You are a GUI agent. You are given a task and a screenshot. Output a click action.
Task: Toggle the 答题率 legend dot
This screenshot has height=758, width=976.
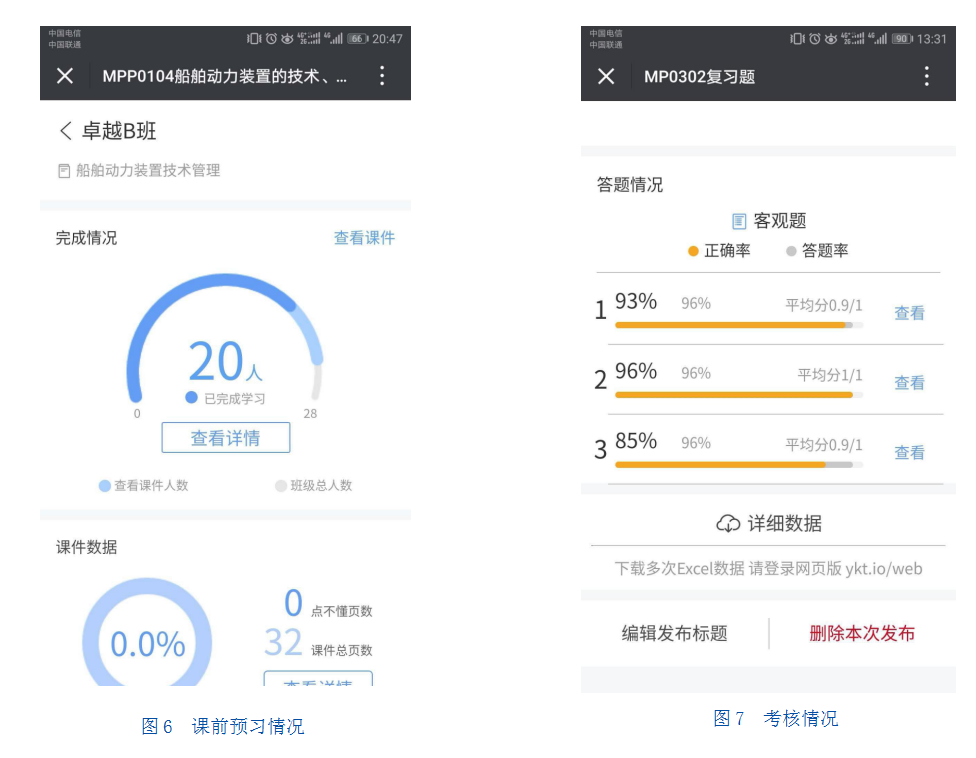point(791,251)
